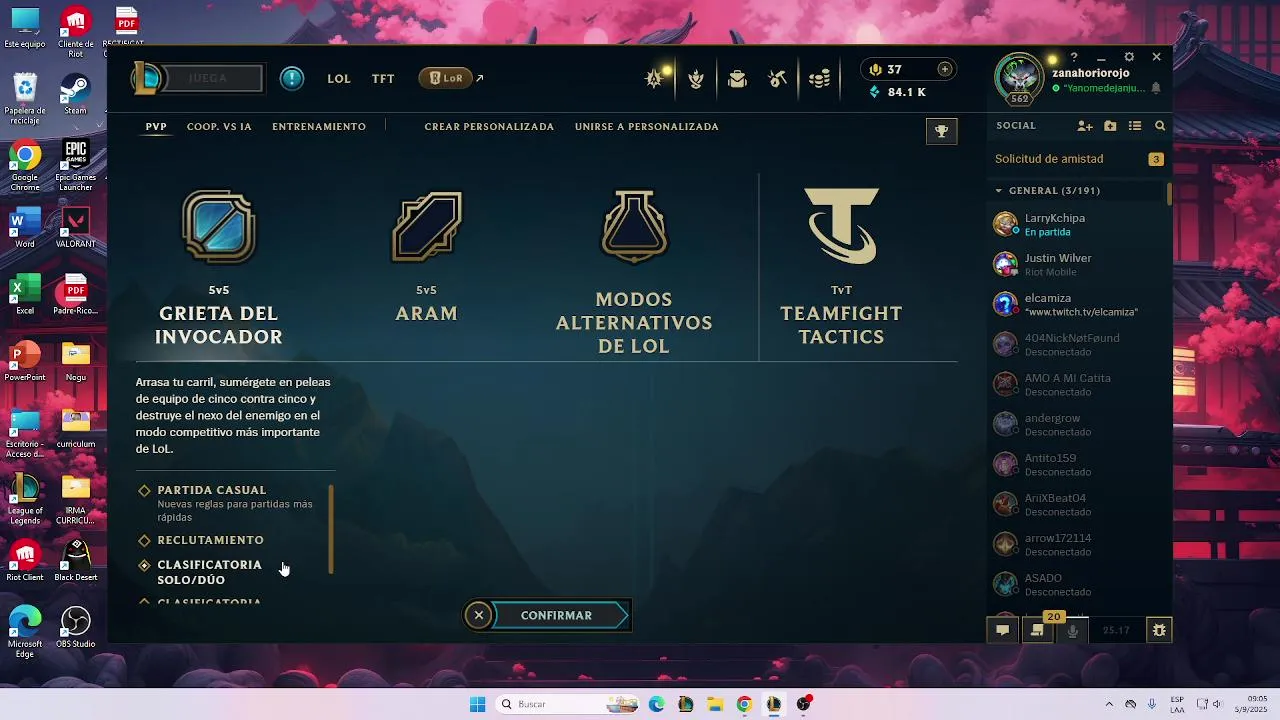The width and height of the screenshot is (1280, 720).
Task: Click the new folder icon in Social
Action: pos(1110,126)
